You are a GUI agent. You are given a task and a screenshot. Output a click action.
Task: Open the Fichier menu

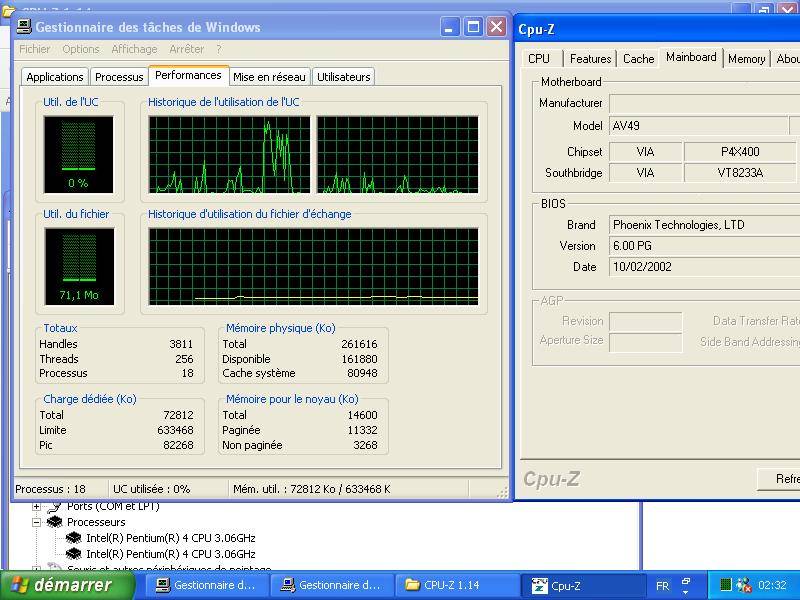[x=34, y=49]
